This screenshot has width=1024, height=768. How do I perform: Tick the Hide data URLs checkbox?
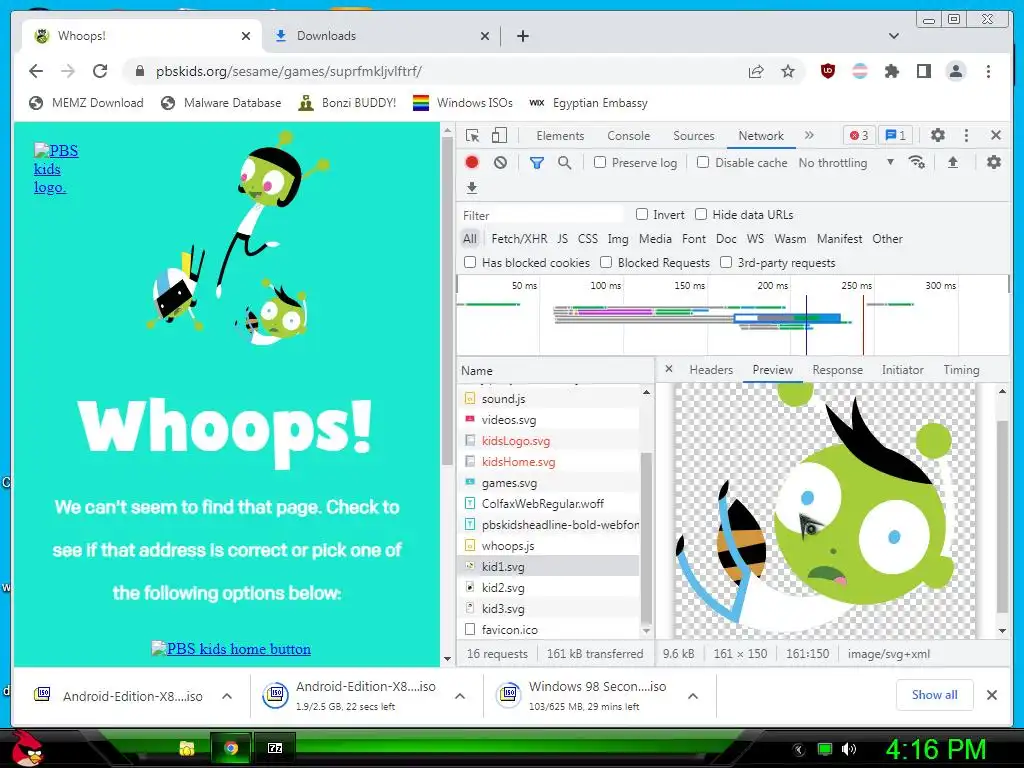701,214
